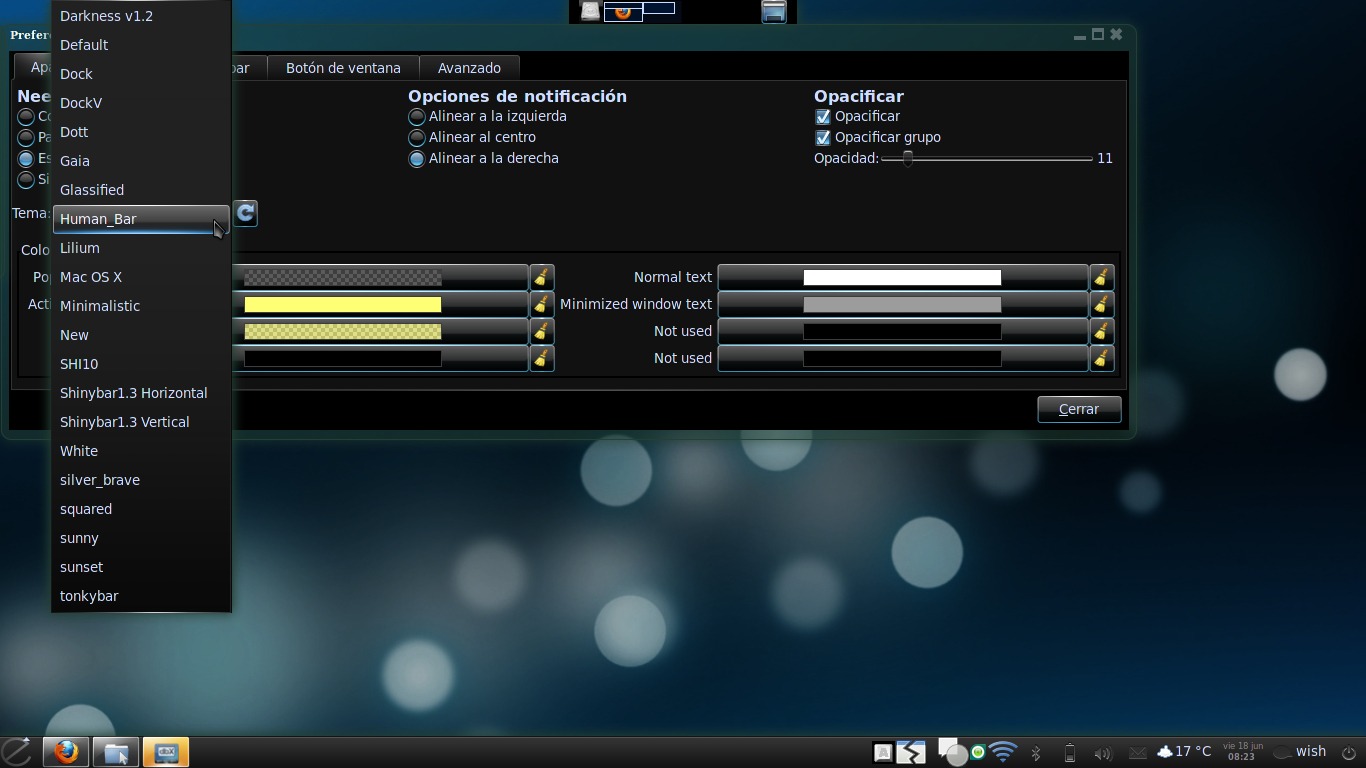The width and height of the screenshot is (1366, 768).
Task: Open the volume speaker tray icon
Action: click(1103, 753)
